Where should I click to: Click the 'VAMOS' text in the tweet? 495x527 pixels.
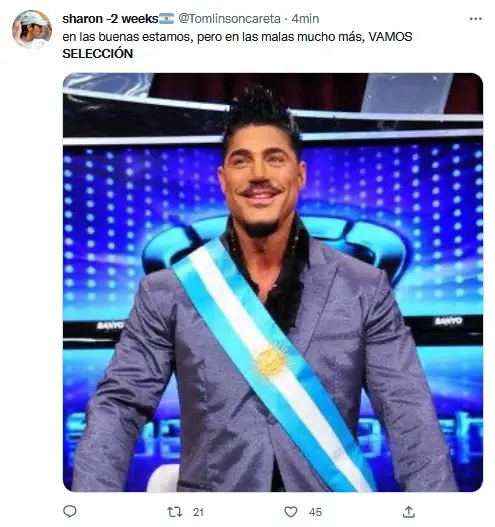tap(390, 37)
